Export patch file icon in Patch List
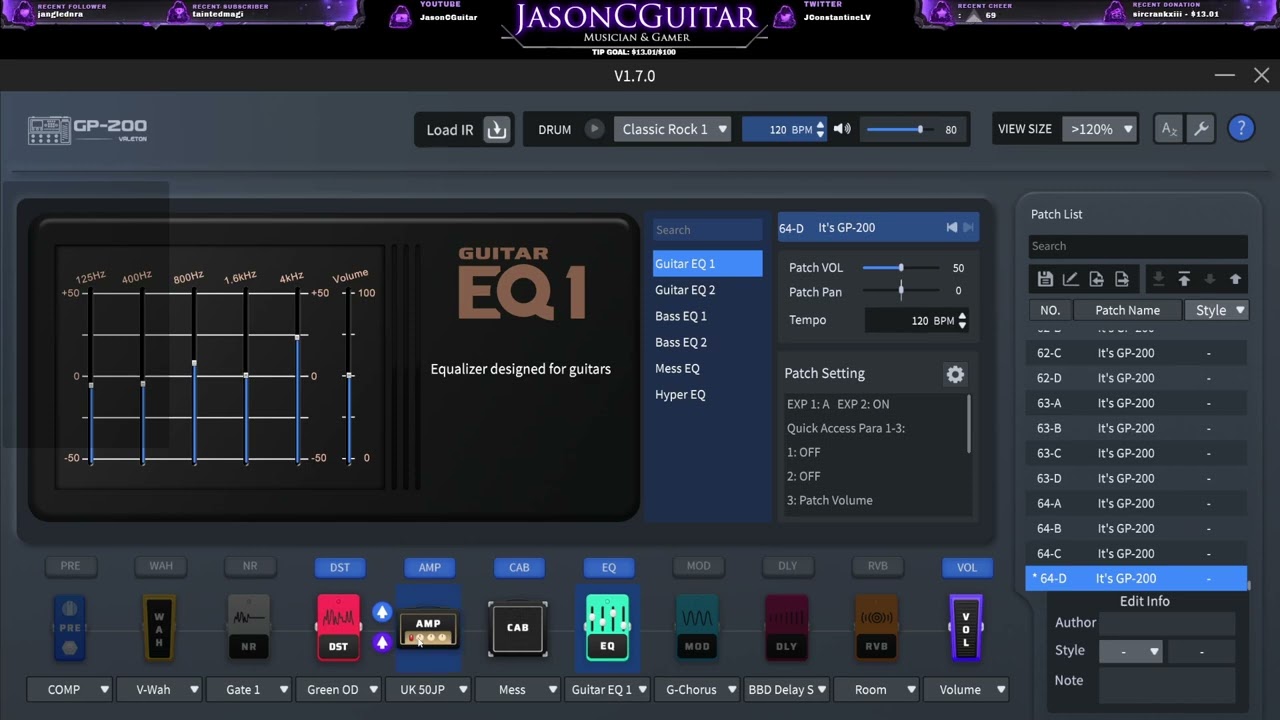1280x720 pixels. [1121, 279]
